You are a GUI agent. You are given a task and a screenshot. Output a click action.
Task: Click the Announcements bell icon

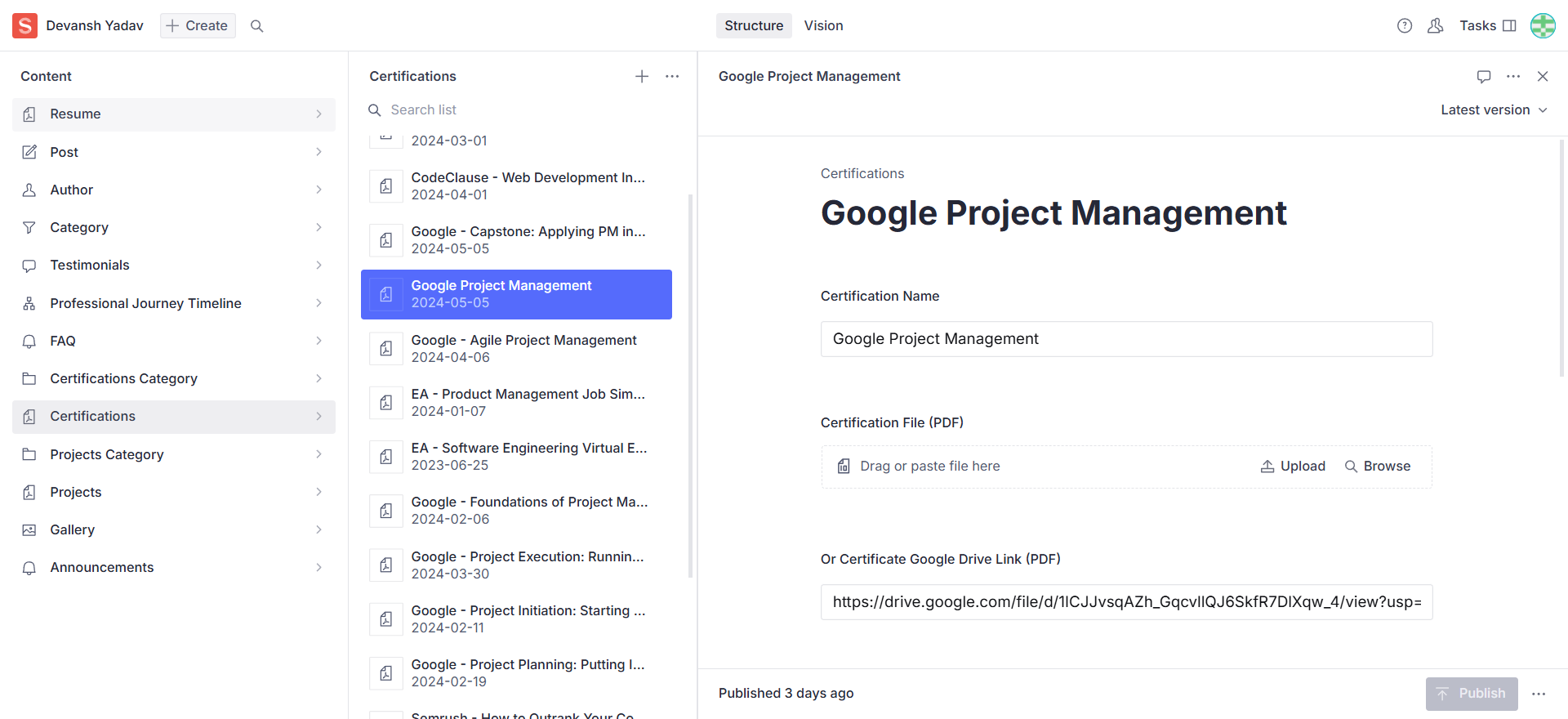(x=29, y=567)
